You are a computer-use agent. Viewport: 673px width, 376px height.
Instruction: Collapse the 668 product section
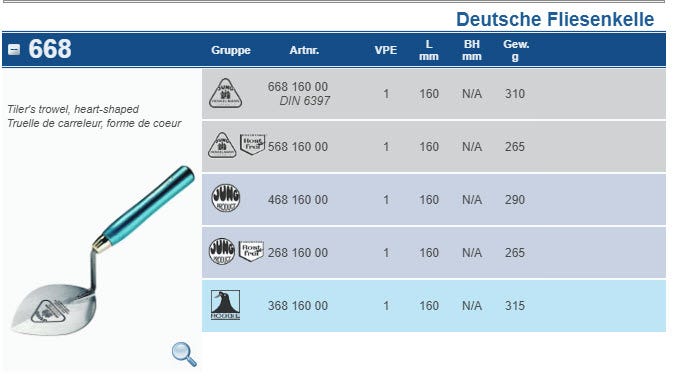tap(14, 50)
